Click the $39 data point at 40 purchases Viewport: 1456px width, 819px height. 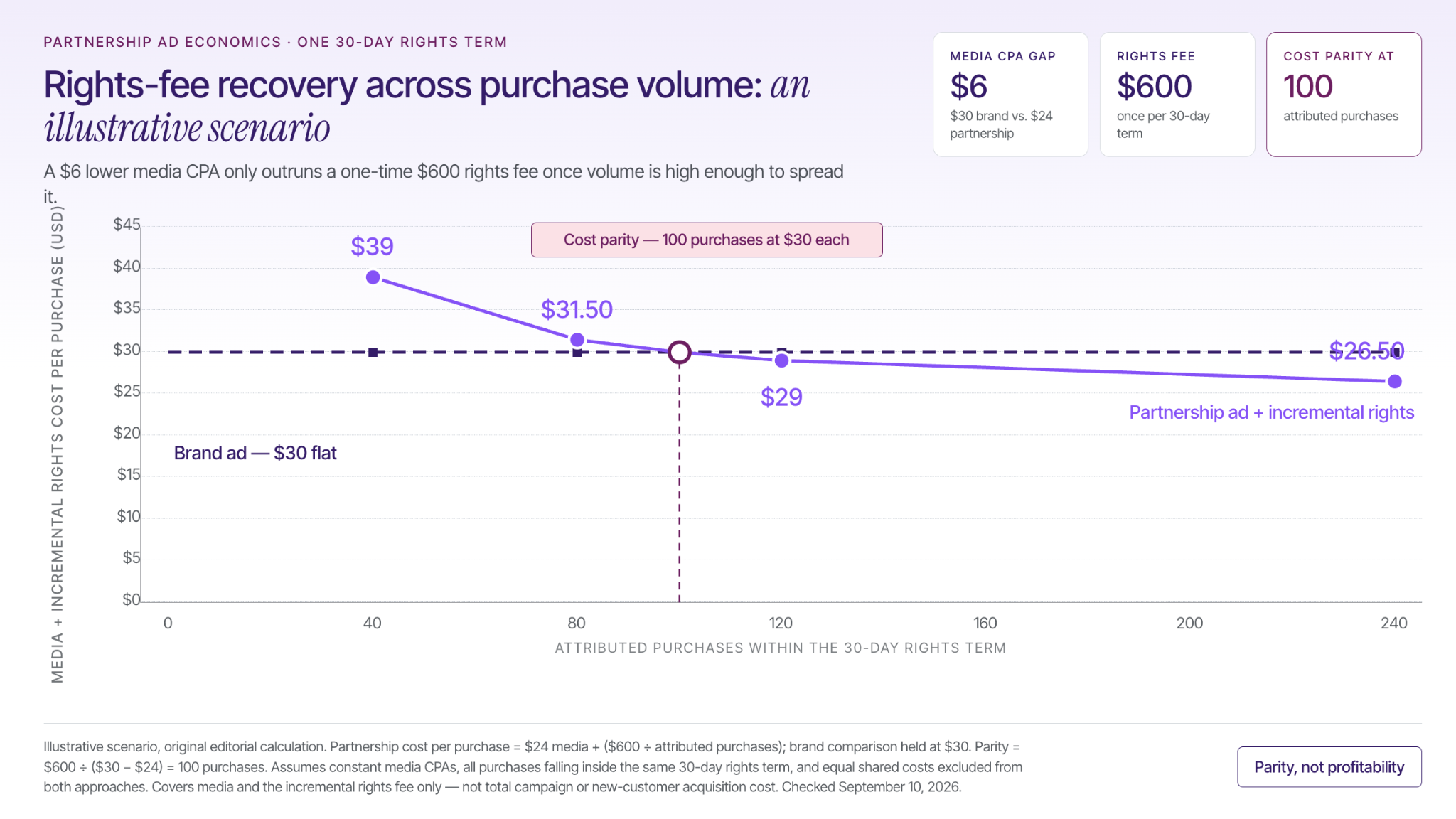pos(373,277)
